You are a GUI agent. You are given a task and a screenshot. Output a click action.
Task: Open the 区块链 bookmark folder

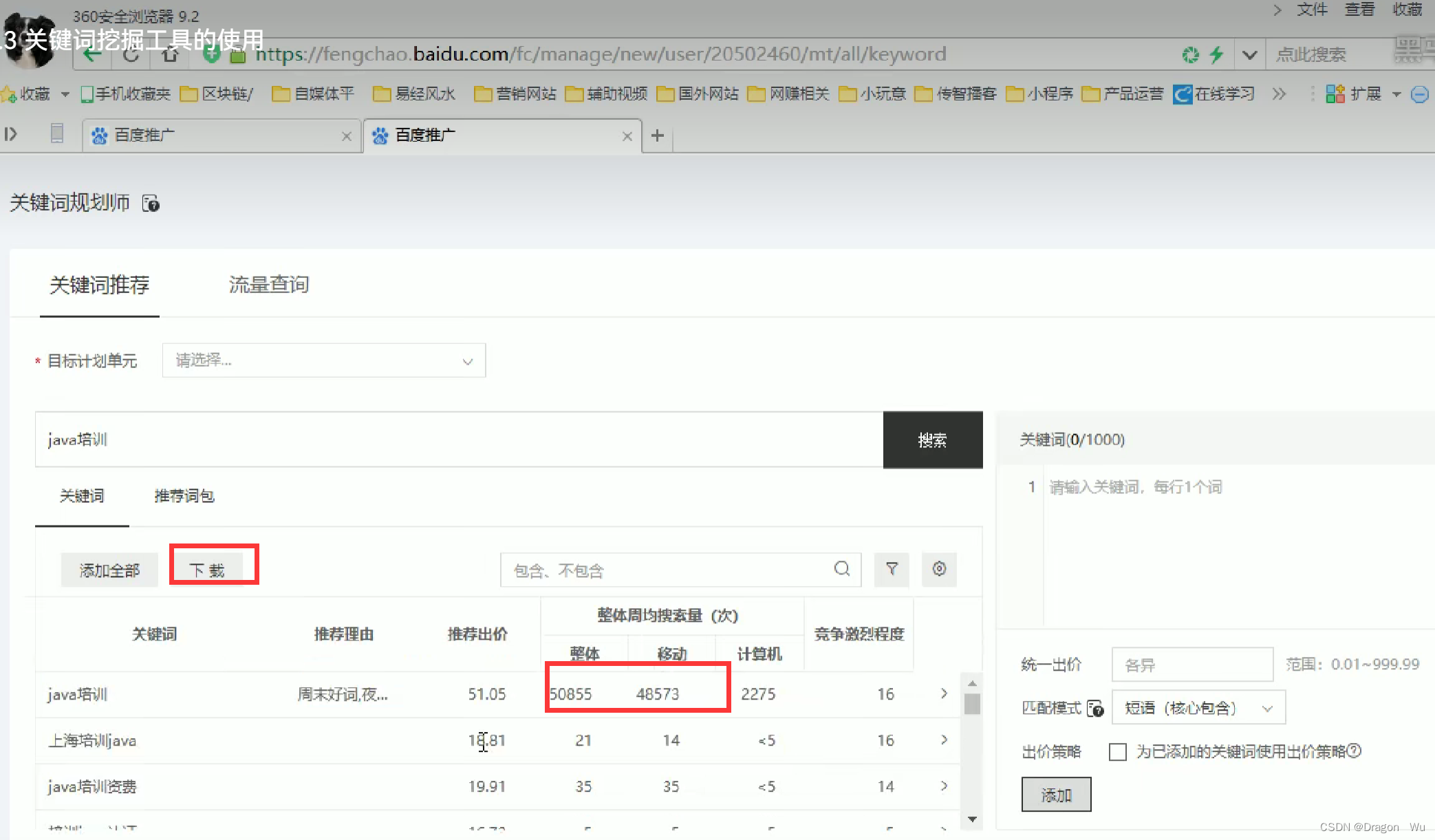click(217, 94)
